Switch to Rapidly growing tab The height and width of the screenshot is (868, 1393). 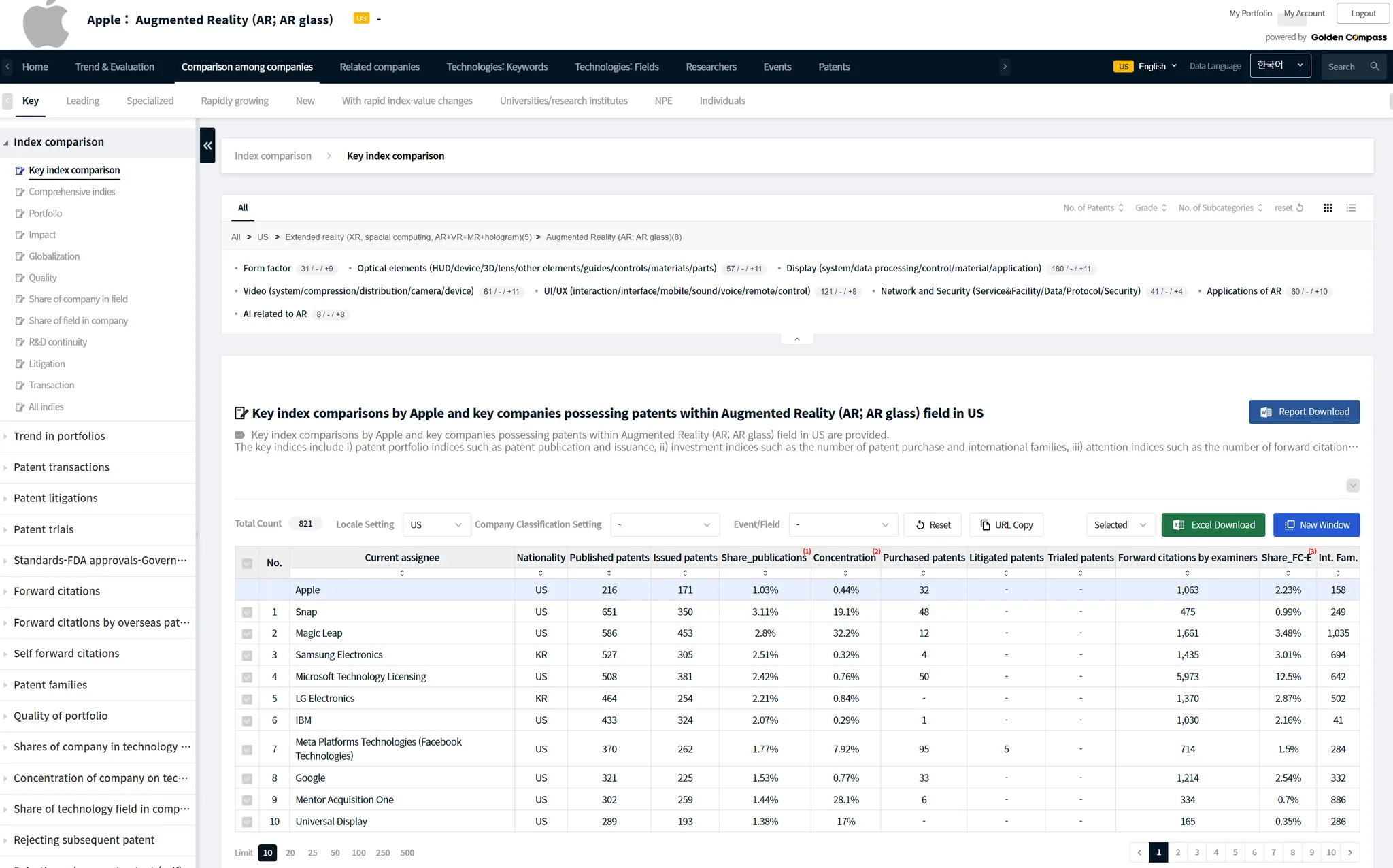(235, 101)
